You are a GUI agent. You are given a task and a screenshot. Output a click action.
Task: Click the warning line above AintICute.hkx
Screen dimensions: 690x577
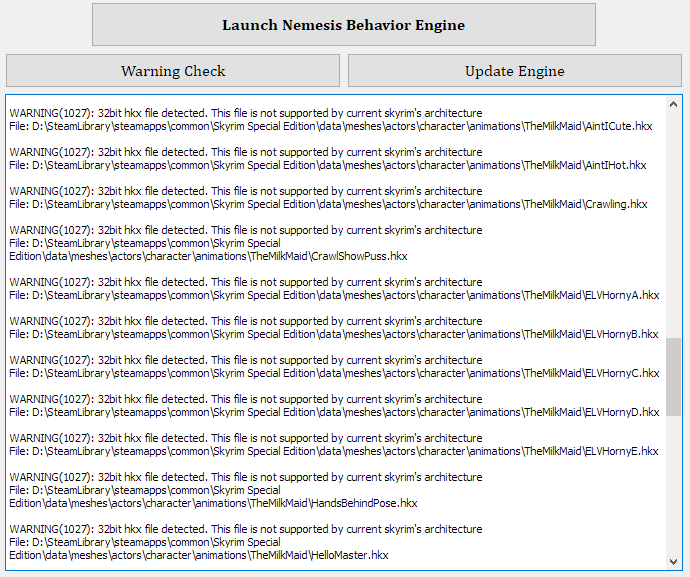coord(246,113)
